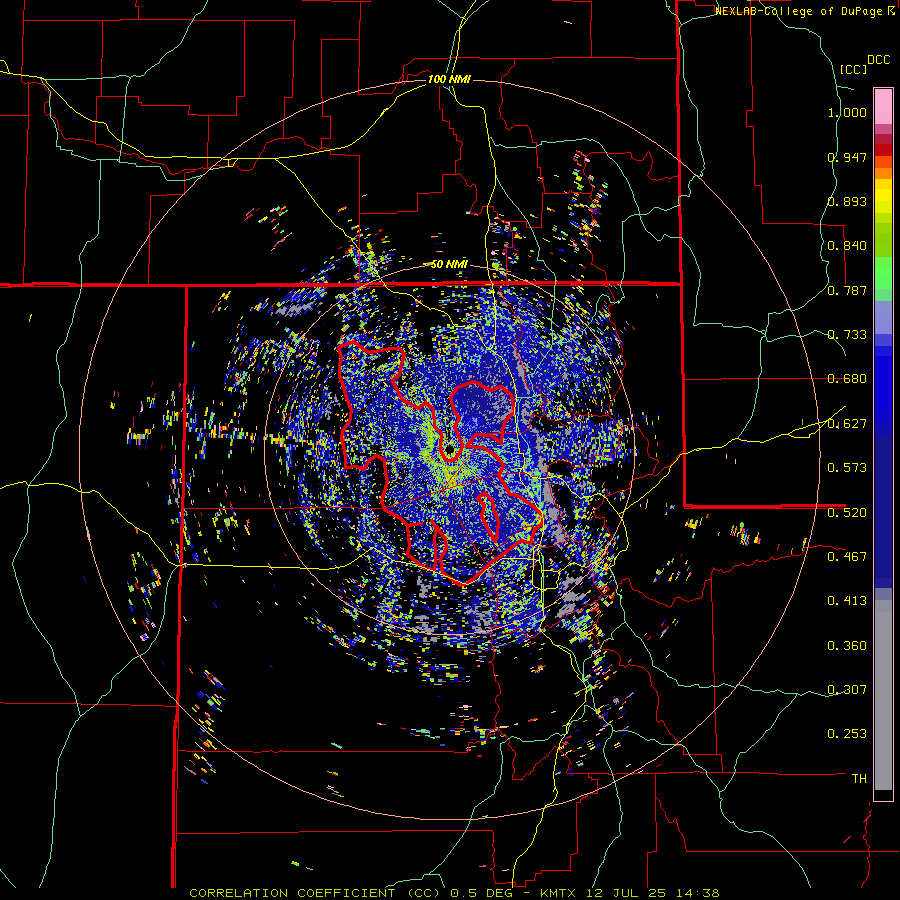Click the 0.5 DEG elevation text

point(482,893)
